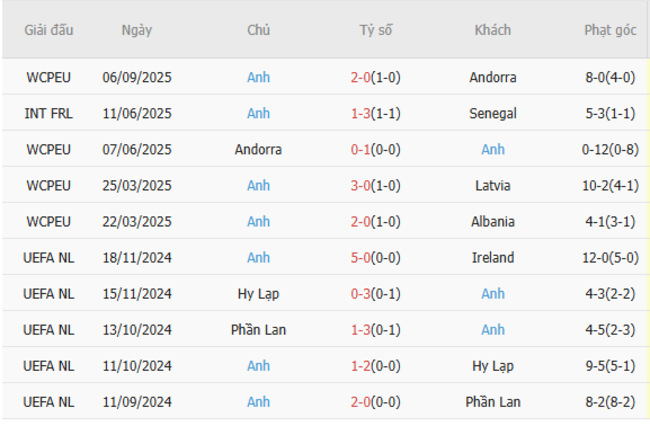Screen dimensions: 650x426
Task: Click the 'Tỷ số' column header
Action: 376,30
